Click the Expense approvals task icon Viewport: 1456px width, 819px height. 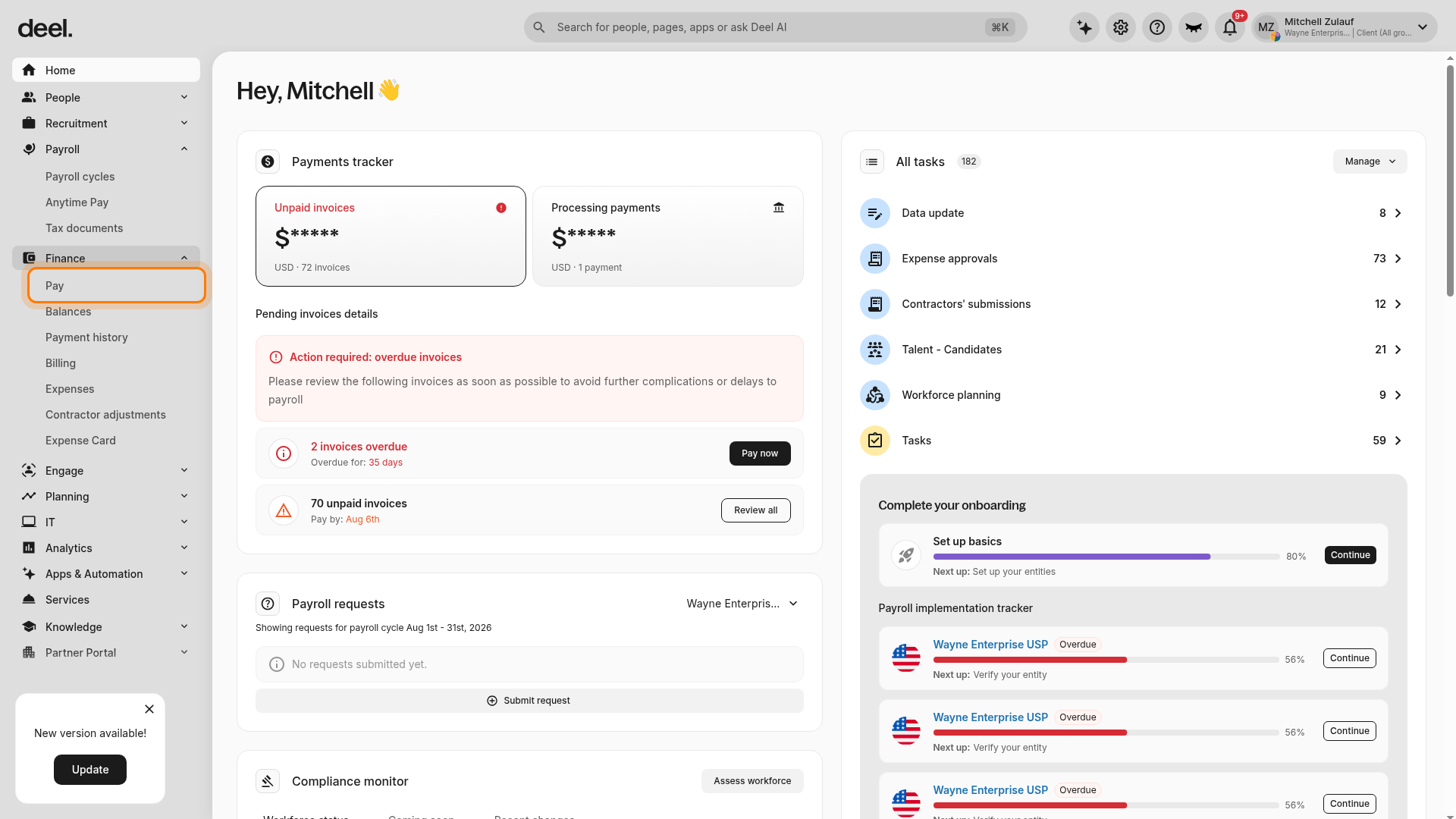(x=875, y=259)
